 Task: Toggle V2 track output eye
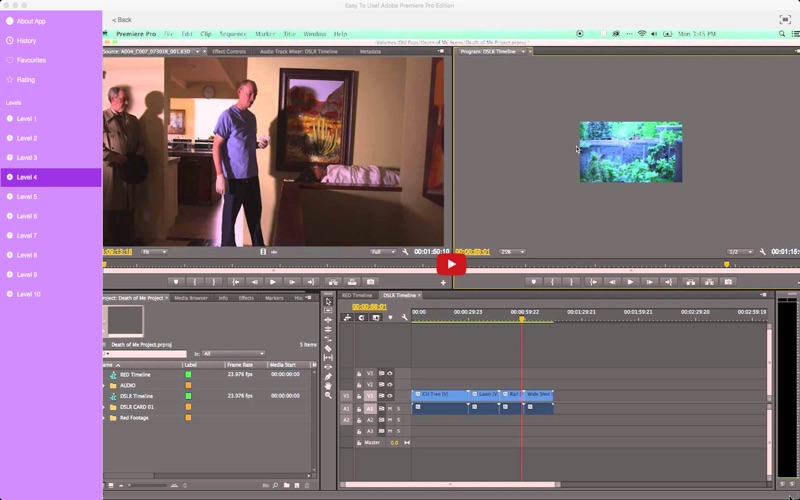[x=389, y=385]
